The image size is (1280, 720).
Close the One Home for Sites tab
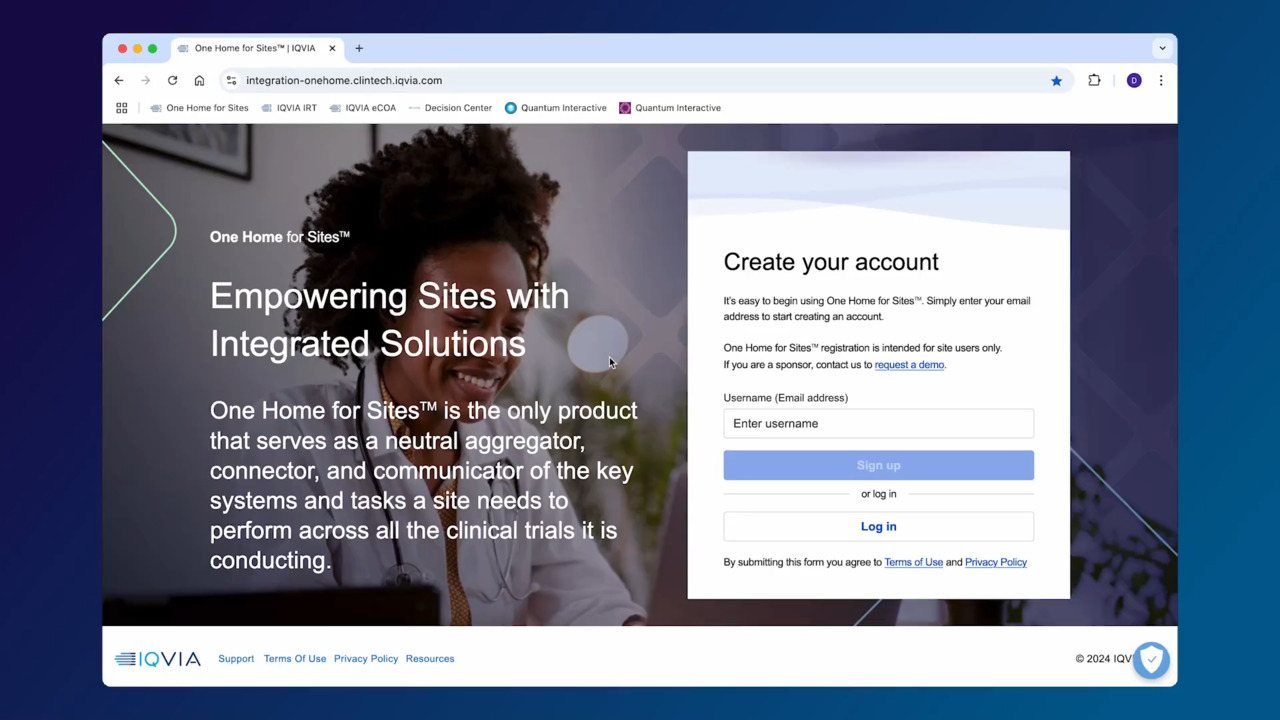332,48
